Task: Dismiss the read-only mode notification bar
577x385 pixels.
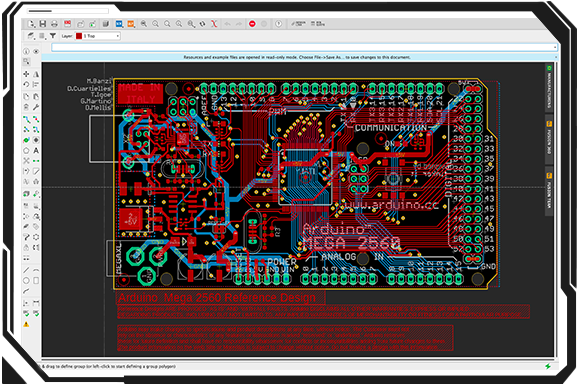Action: pos(556,57)
